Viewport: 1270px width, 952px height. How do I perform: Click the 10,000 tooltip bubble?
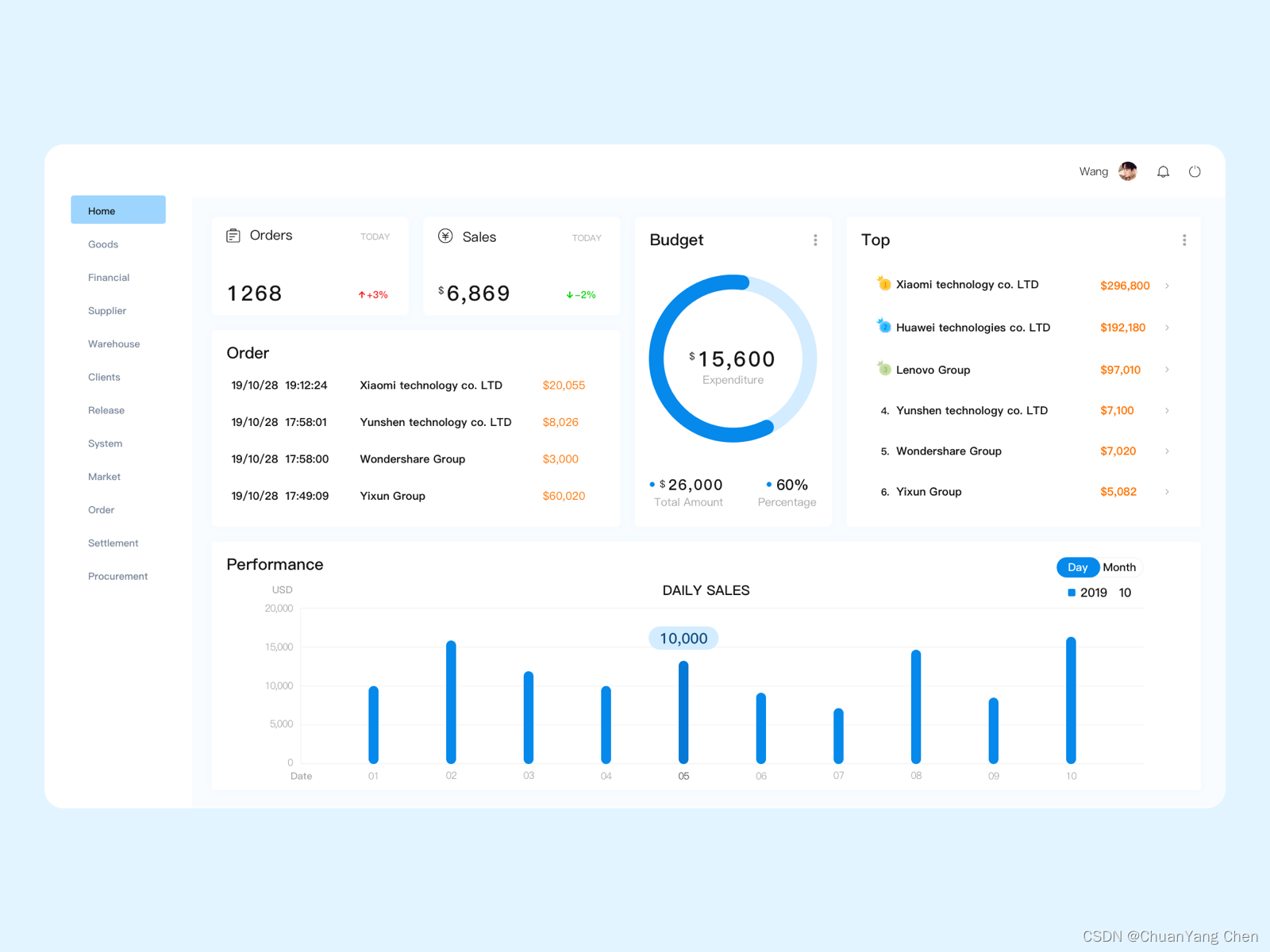coord(683,639)
